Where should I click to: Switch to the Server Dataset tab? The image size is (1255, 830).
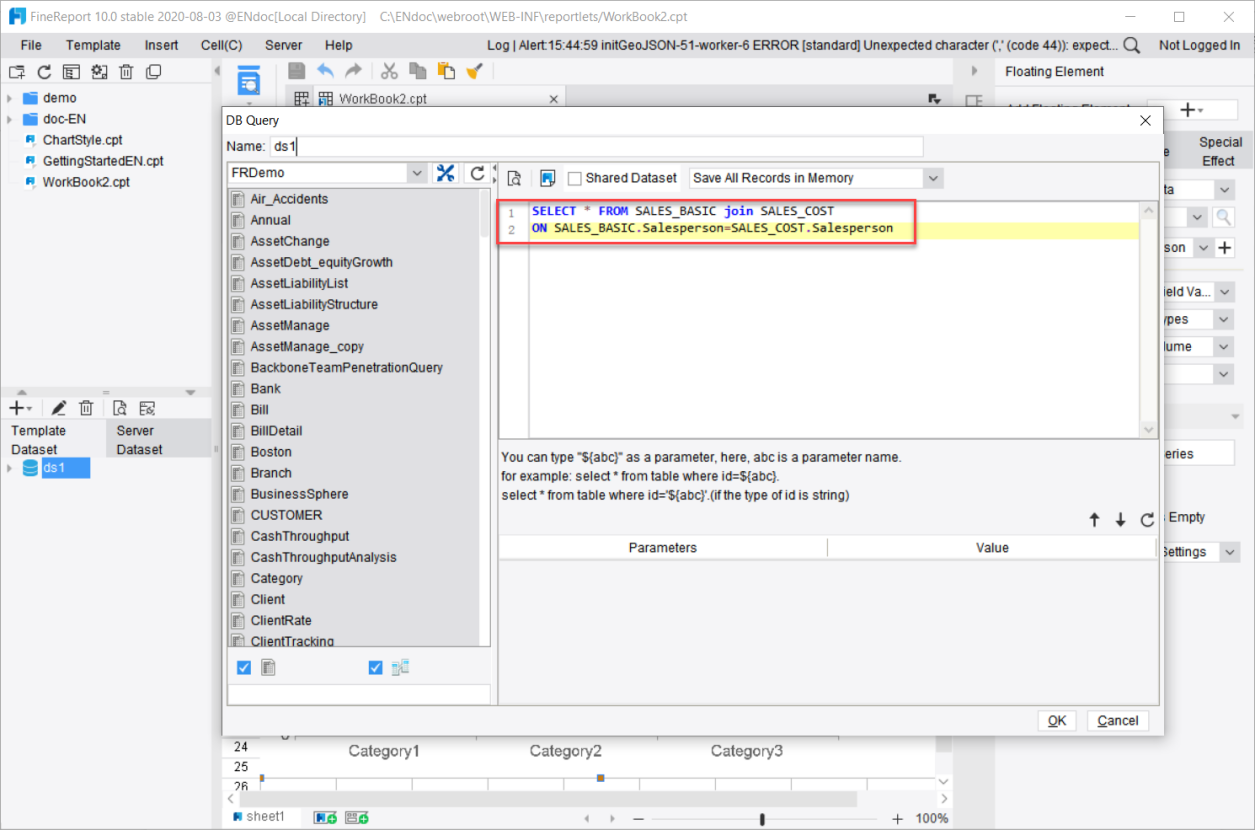pyautogui.click(x=158, y=440)
